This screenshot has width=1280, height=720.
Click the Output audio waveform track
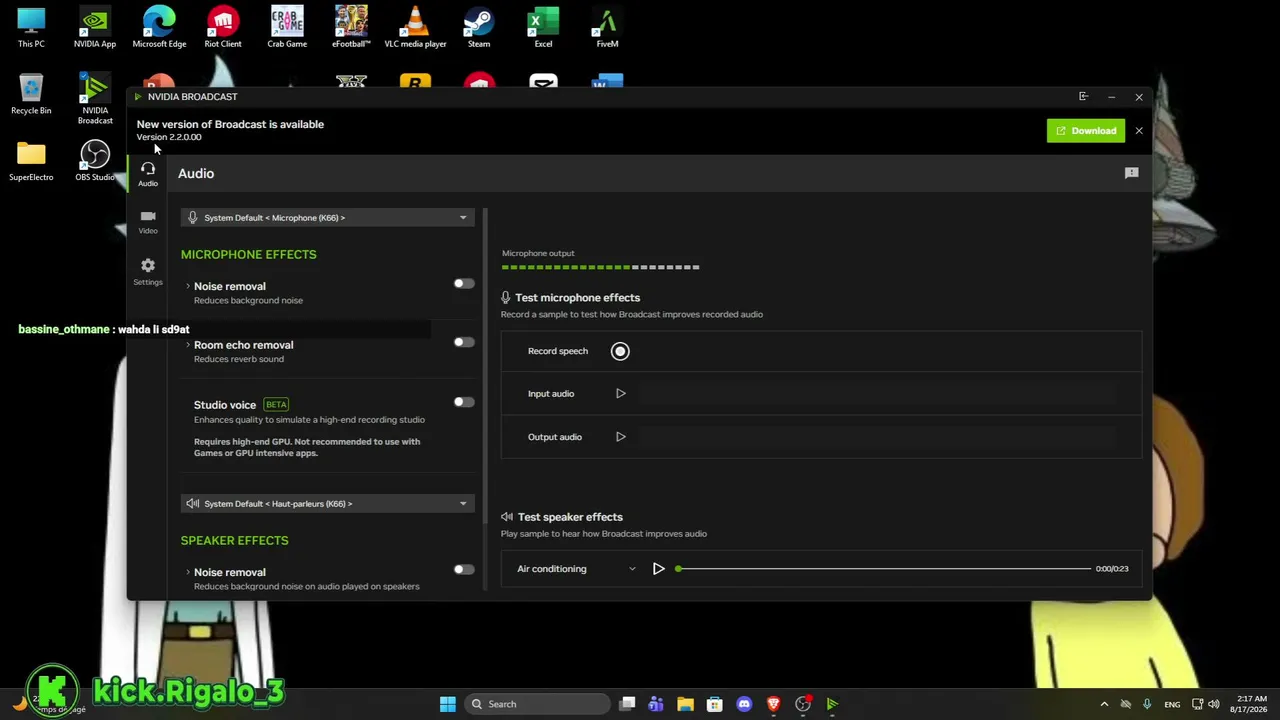pyautogui.click(x=878, y=437)
